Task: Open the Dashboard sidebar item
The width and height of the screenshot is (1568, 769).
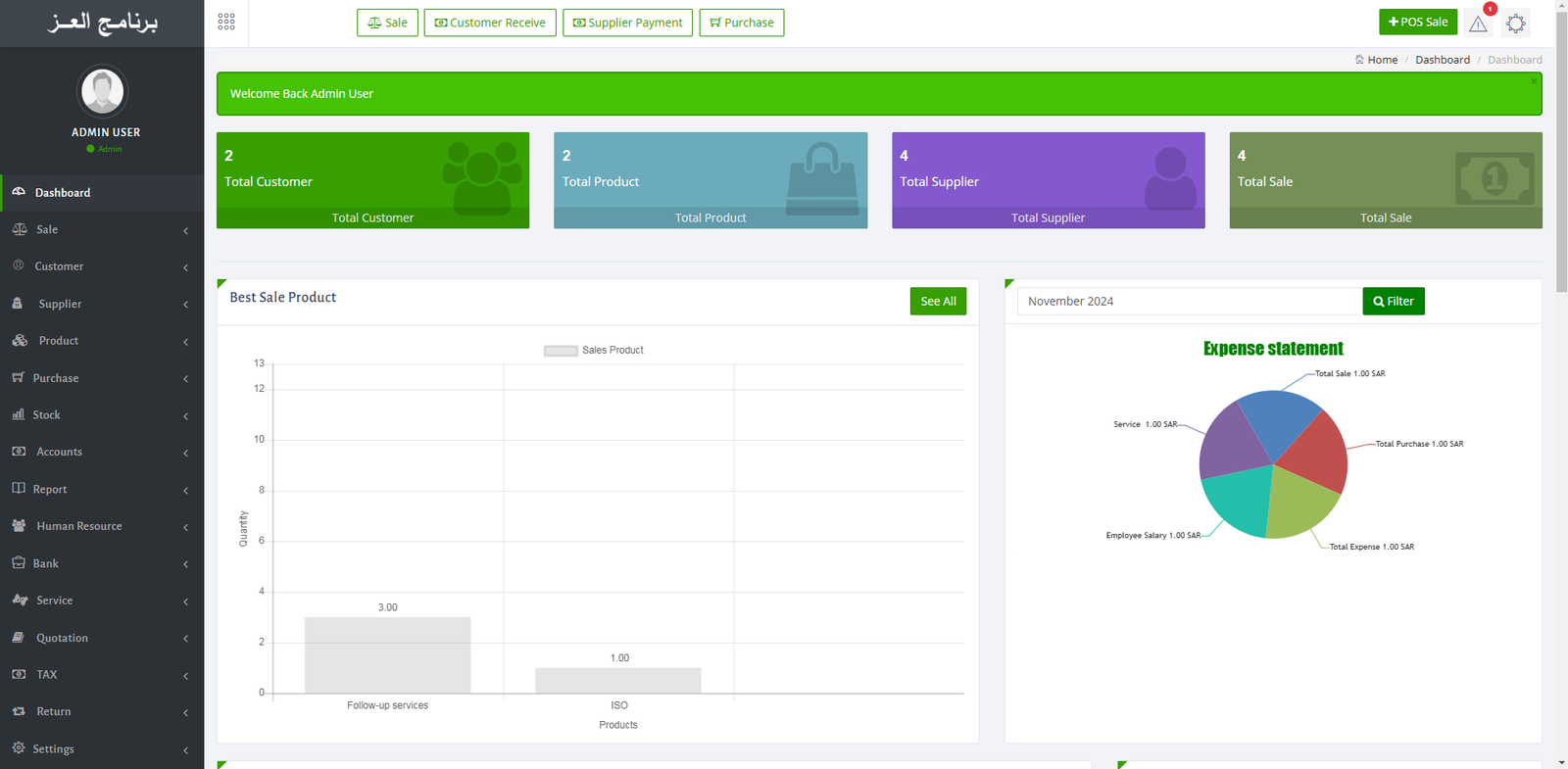Action: point(102,193)
